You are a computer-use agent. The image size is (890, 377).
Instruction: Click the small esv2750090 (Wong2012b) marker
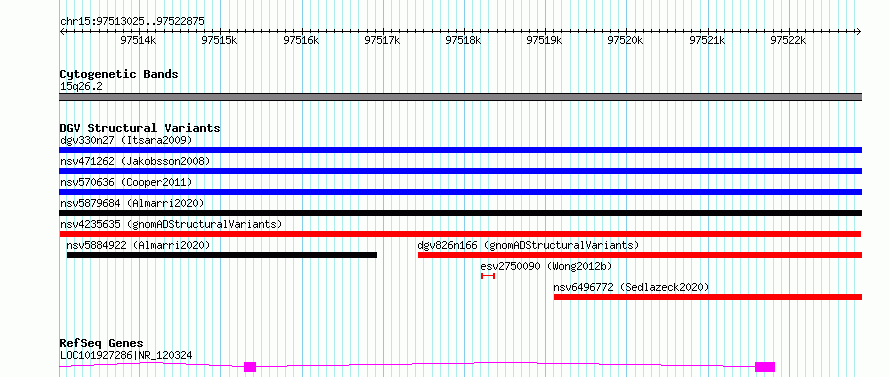tap(488, 276)
